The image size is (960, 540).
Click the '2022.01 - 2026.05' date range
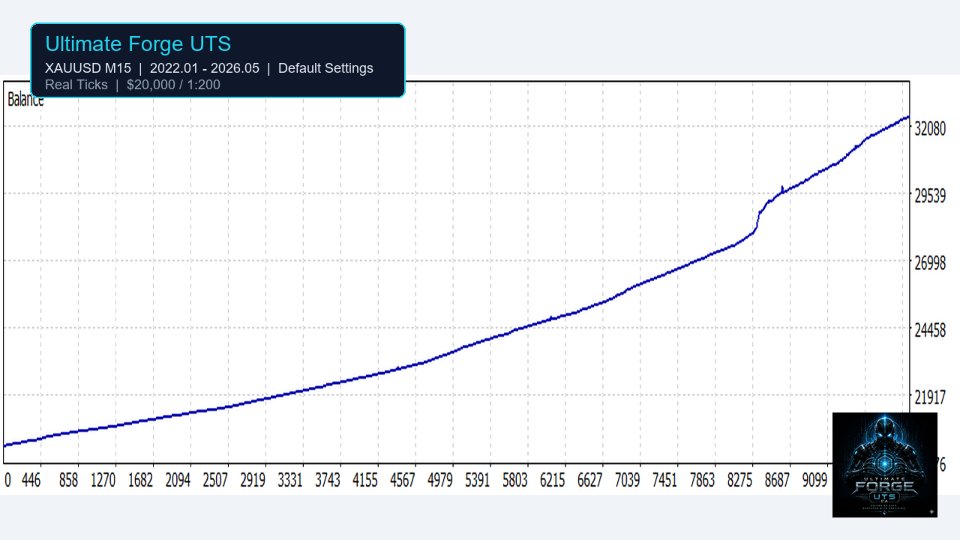tap(204, 68)
